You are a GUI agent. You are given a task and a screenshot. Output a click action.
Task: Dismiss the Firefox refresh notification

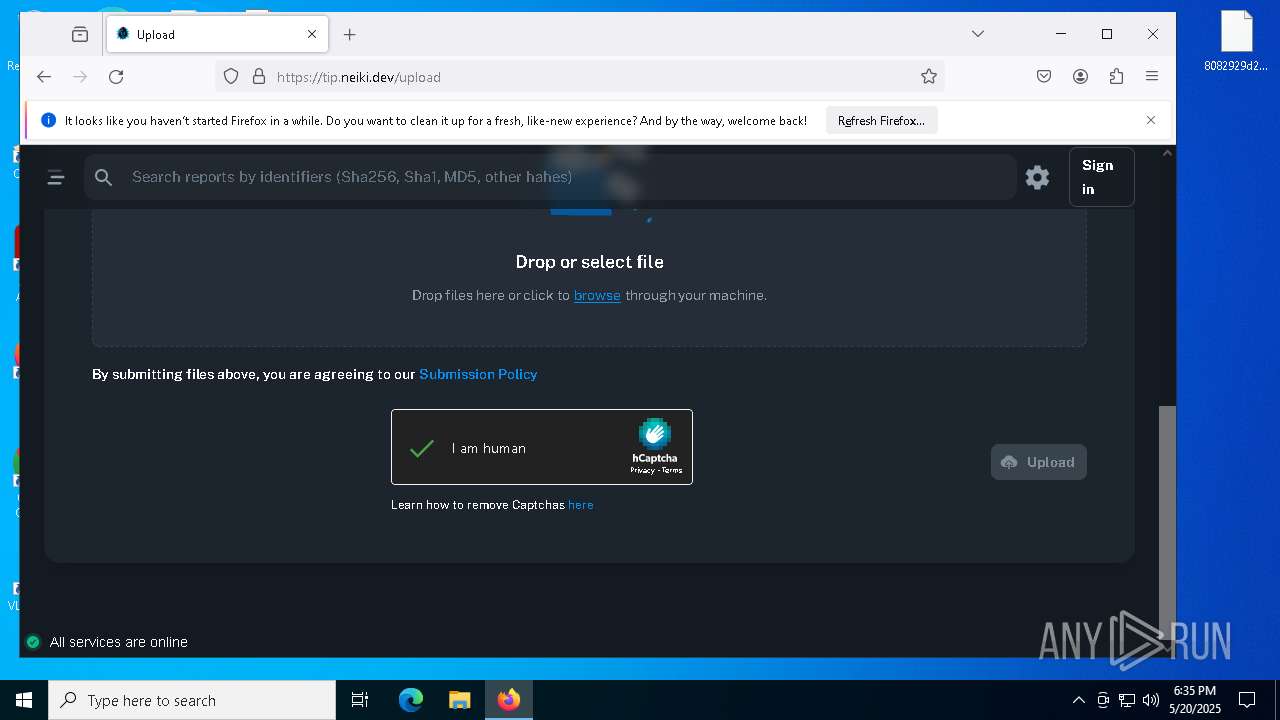pos(1151,120)
